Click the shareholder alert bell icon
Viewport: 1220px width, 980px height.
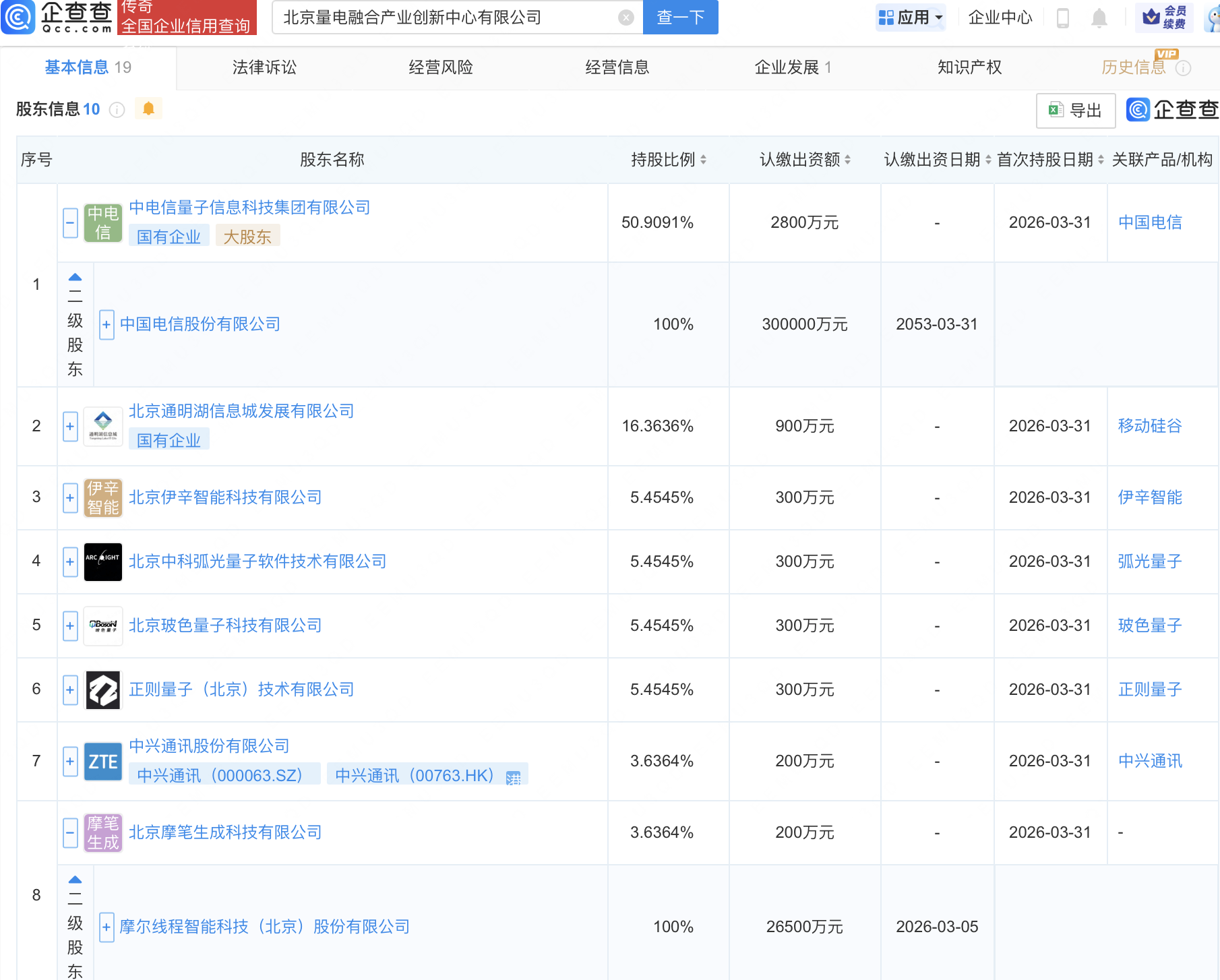coord(148,109)
